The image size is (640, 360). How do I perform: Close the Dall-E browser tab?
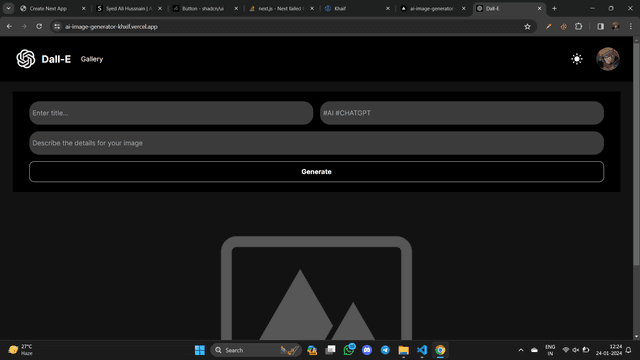pos(539,8)
